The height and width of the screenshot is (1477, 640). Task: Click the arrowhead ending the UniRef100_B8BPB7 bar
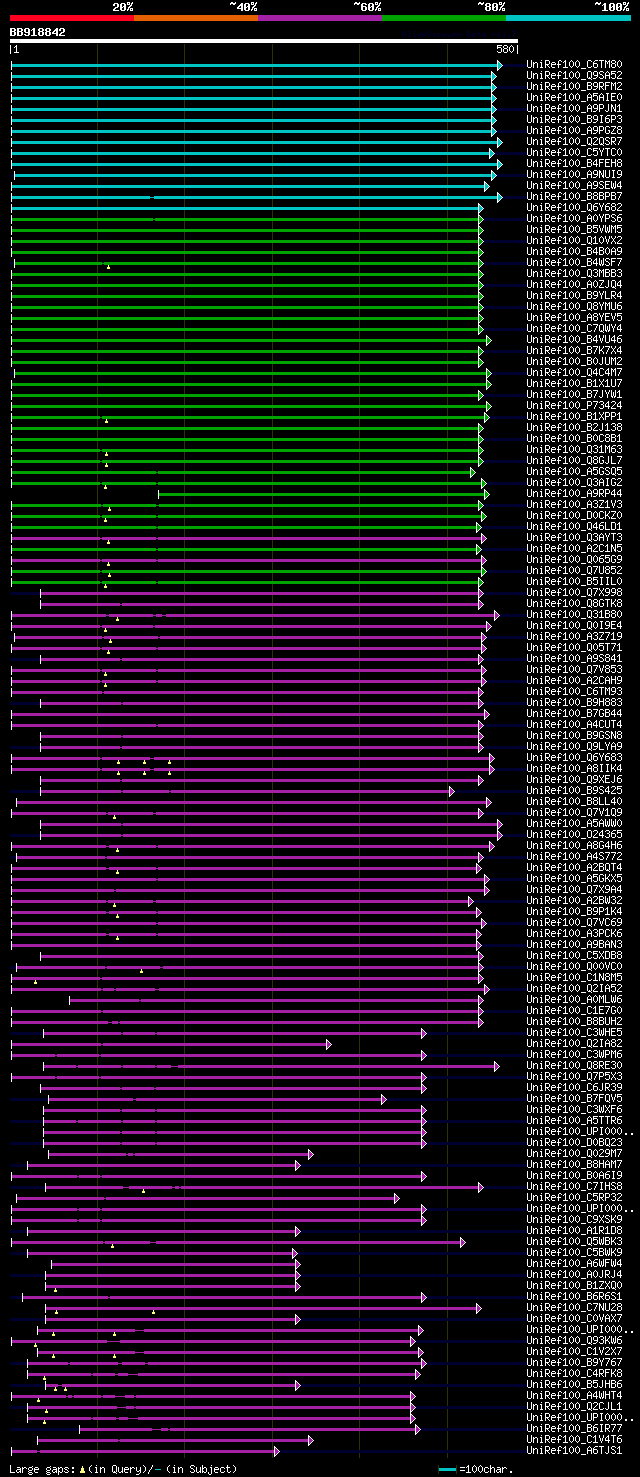[x=499, y=197]
